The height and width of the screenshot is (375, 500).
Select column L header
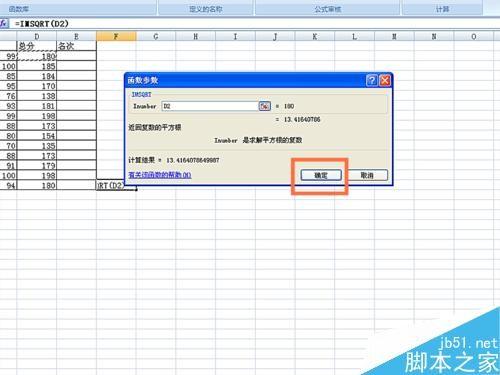(x=354, y=36)
